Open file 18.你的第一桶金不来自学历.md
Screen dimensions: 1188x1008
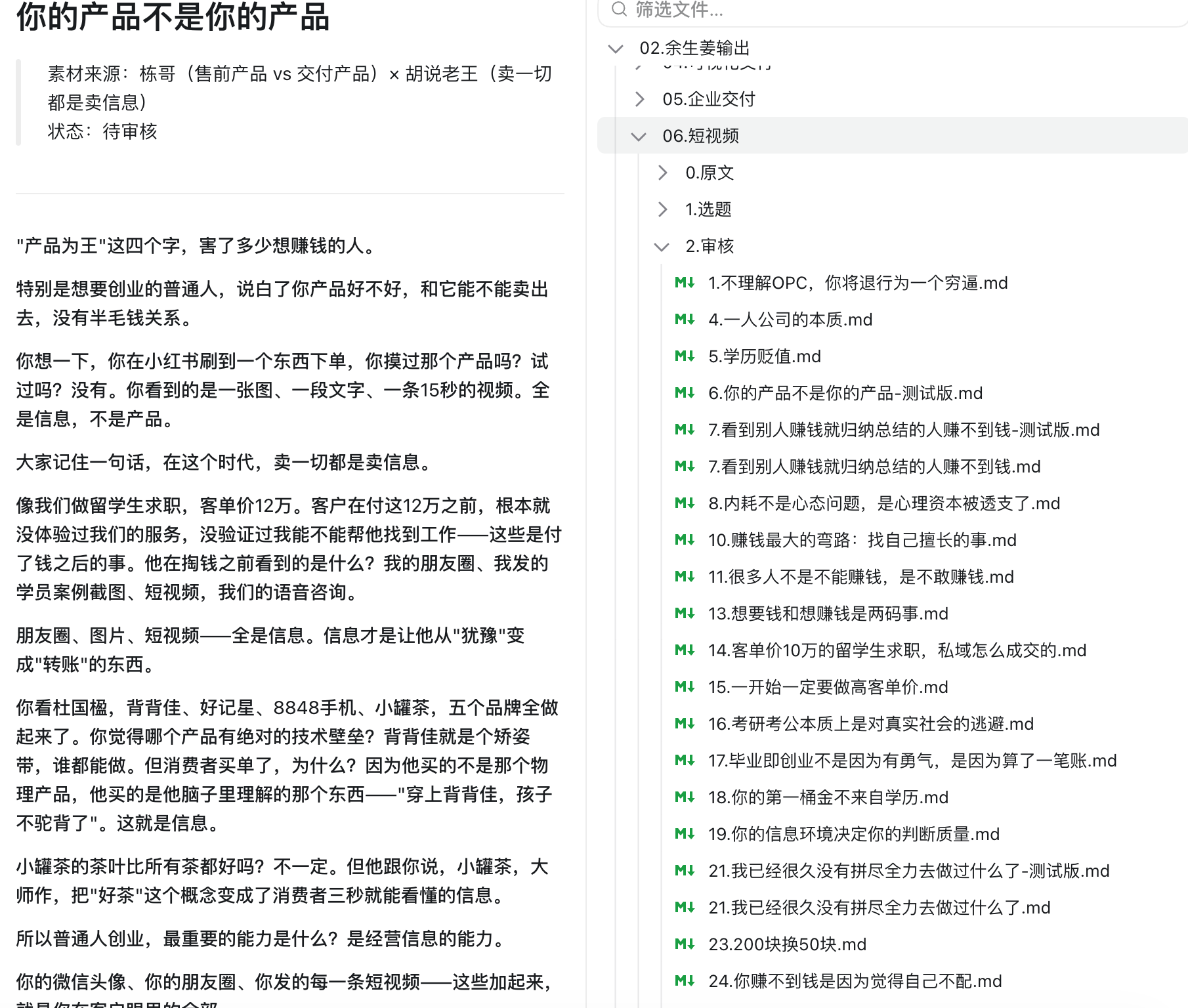(x=828, y=797)
